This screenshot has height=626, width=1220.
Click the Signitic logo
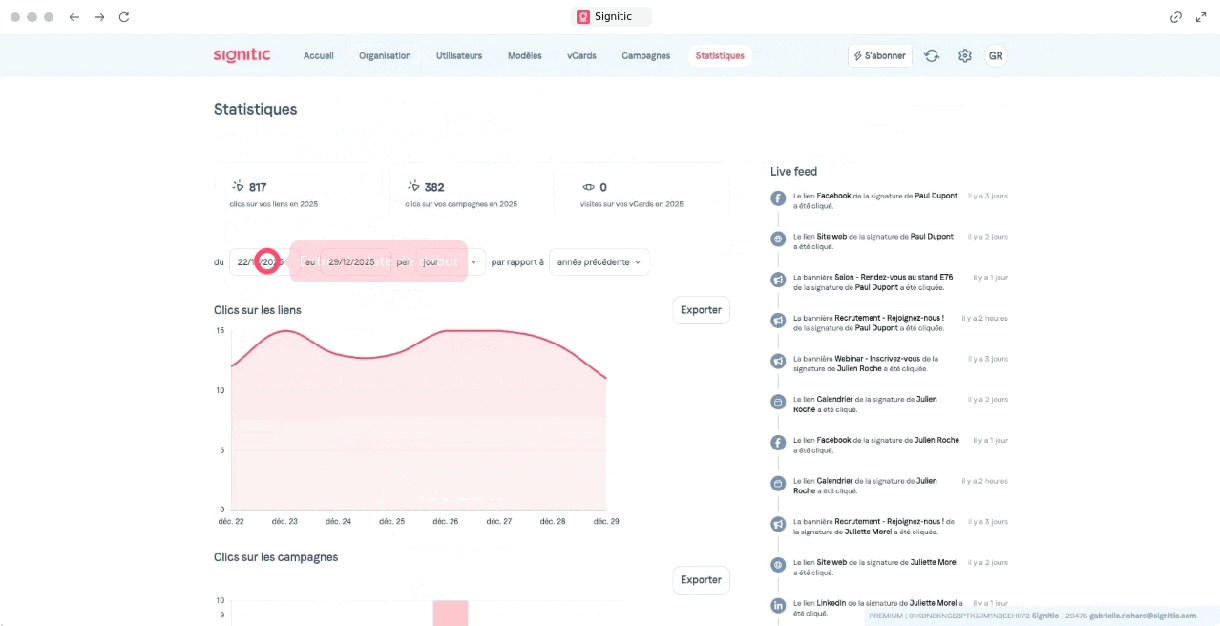click(x=242, y=55)
